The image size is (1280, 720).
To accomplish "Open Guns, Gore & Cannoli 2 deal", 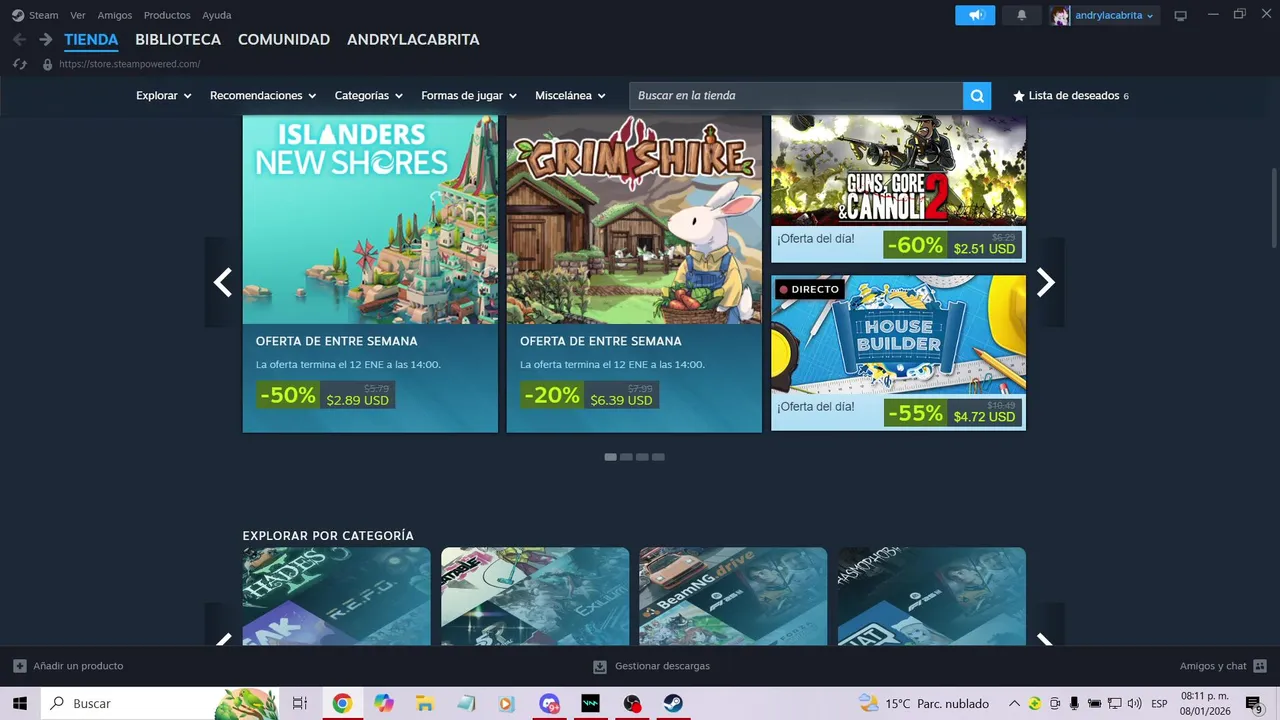I will click(x=898, y=188).
